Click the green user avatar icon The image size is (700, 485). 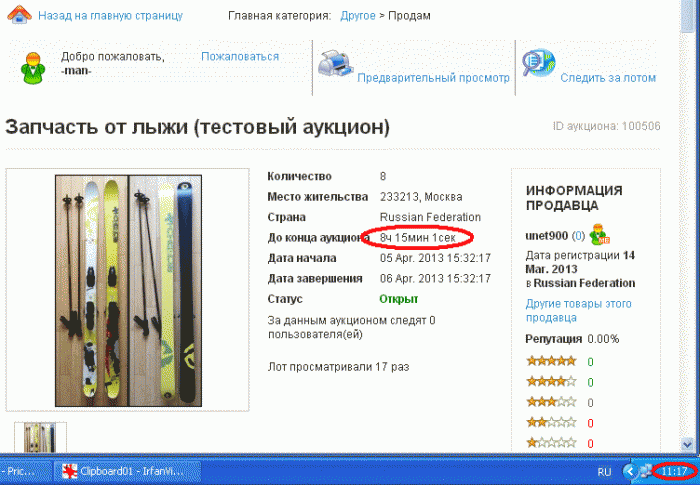(33, 67)
